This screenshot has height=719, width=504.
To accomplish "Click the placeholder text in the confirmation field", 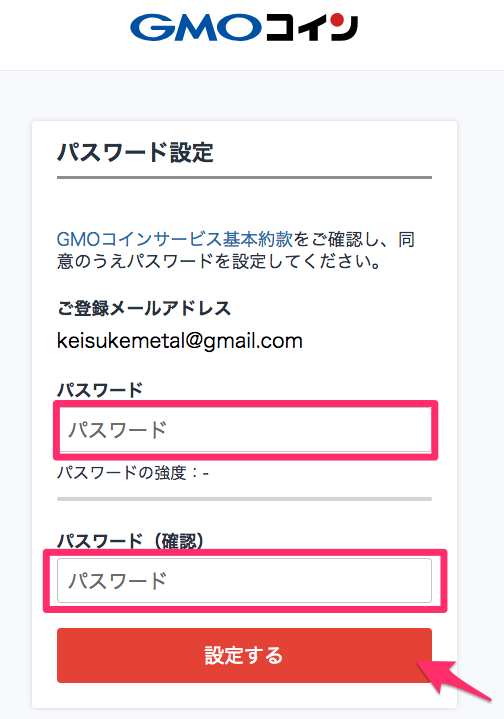I will click(117, 581).
